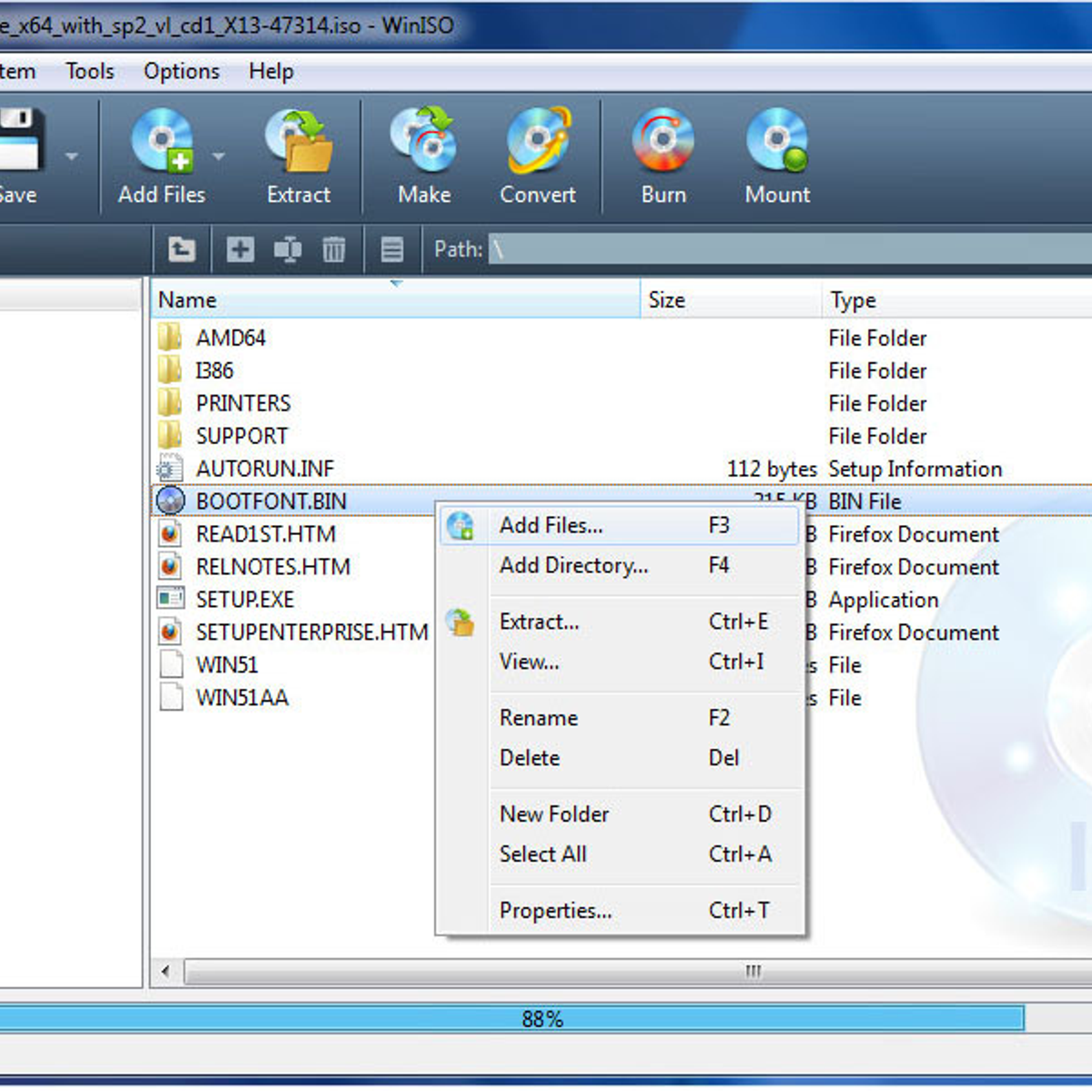The image size is (1092, 1092).
Task: Click the trash delete icon in path bar
Action: point(334,248)
